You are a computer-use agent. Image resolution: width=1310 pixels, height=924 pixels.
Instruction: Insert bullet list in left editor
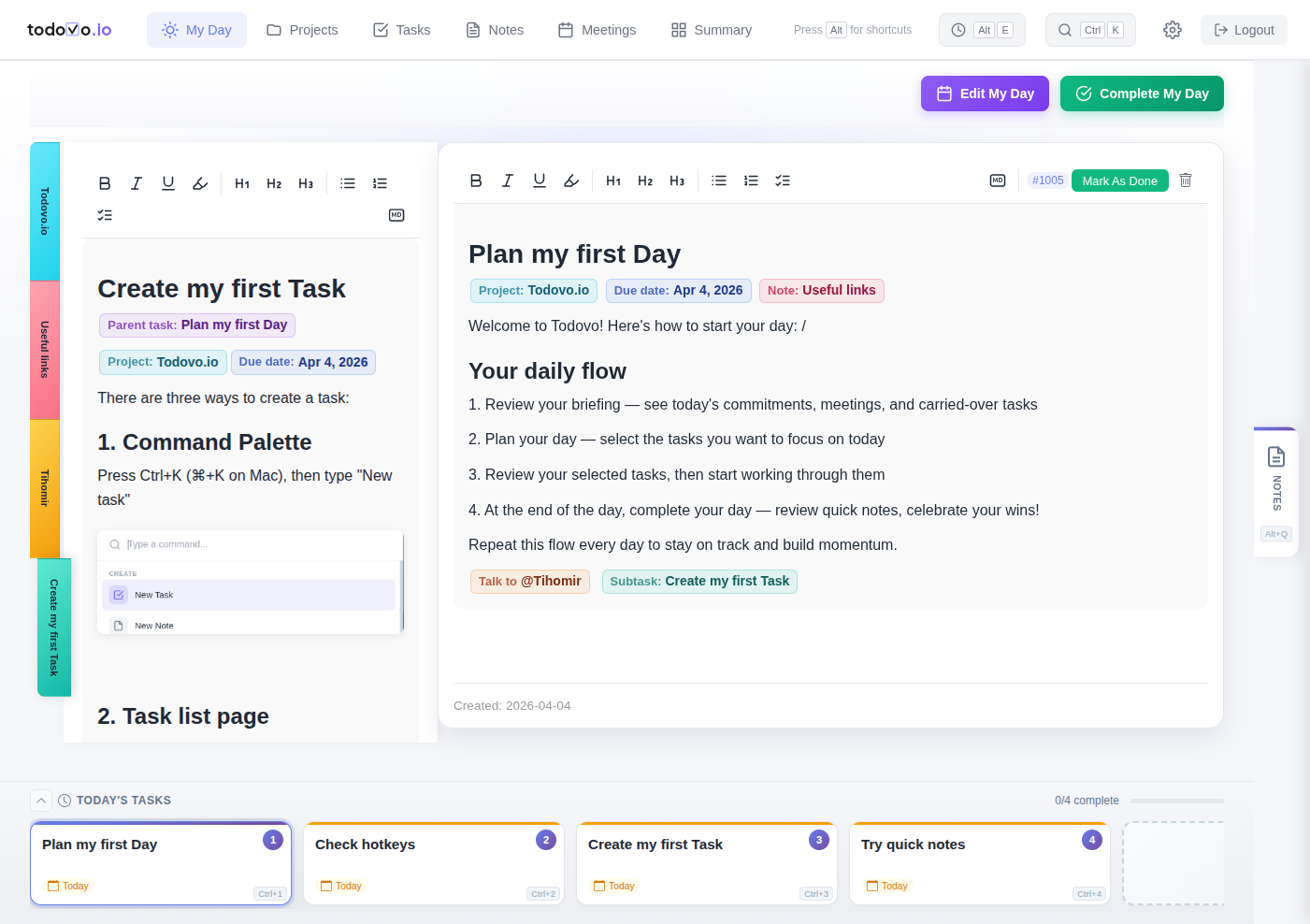(348, 183)
